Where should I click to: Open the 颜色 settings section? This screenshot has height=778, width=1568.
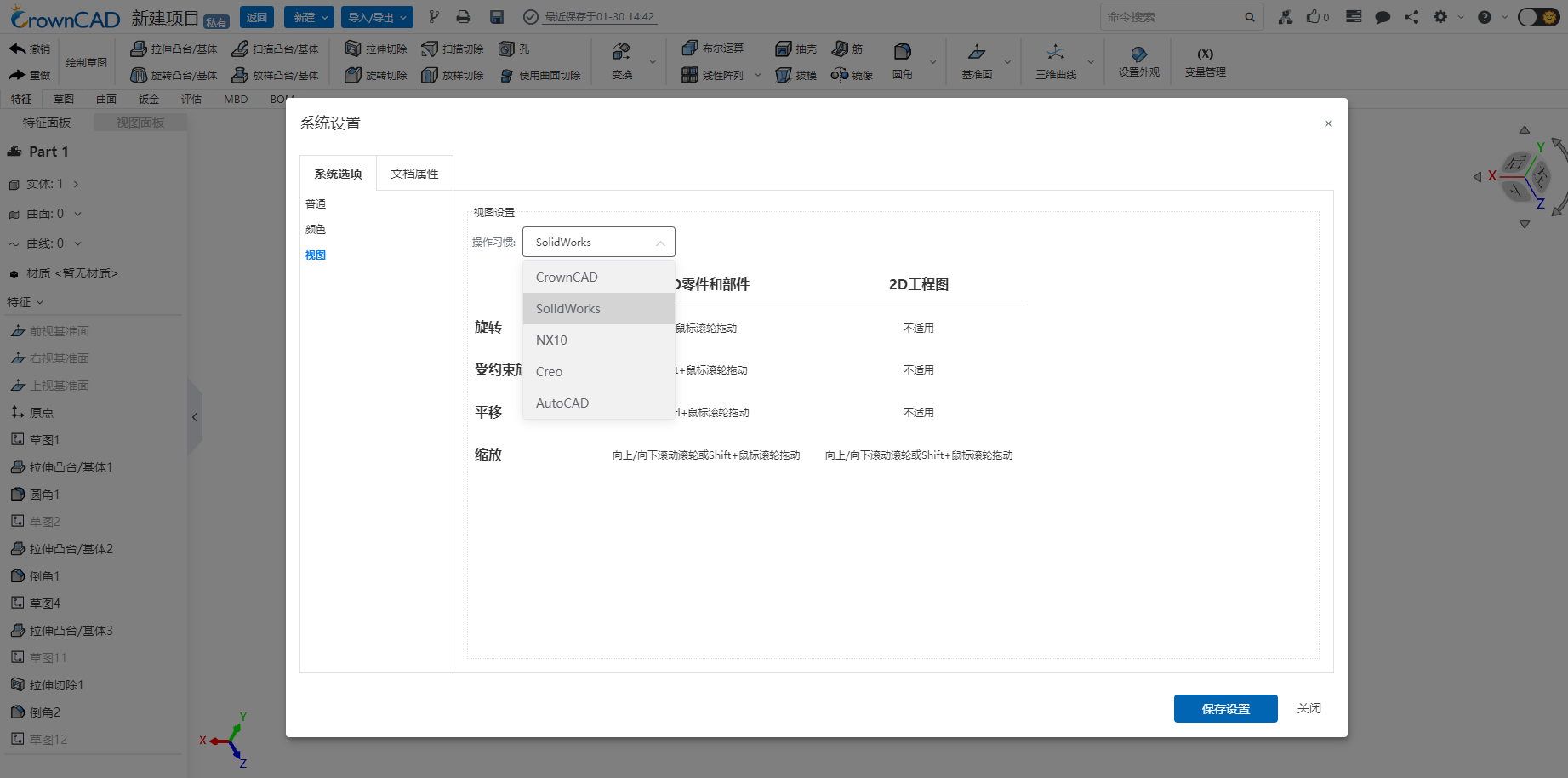click(x=316, y=230)
